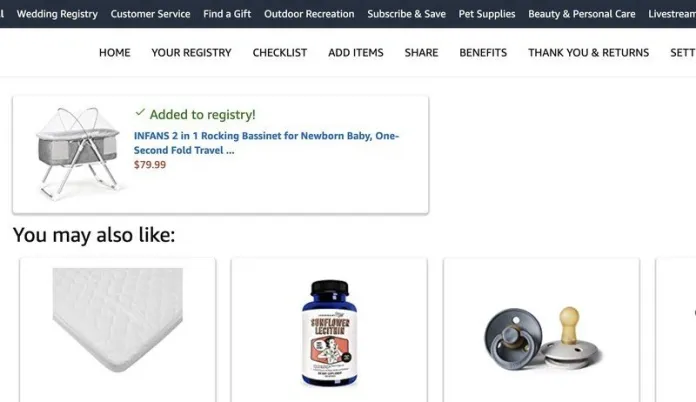Open the YOUR REGISTRY tab
The height and width of the screenshot is (402, 696).
coord(191,52)
